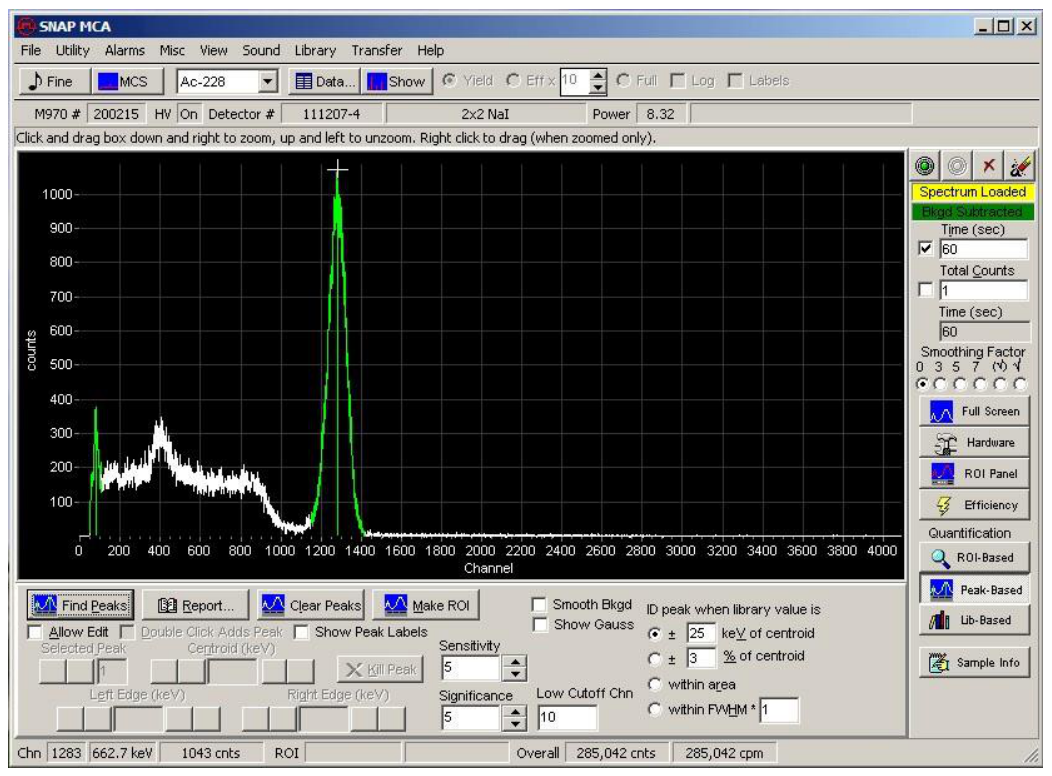
Task: Open the Utility menu
Action: pyautogui.click(x=72, y=50)
